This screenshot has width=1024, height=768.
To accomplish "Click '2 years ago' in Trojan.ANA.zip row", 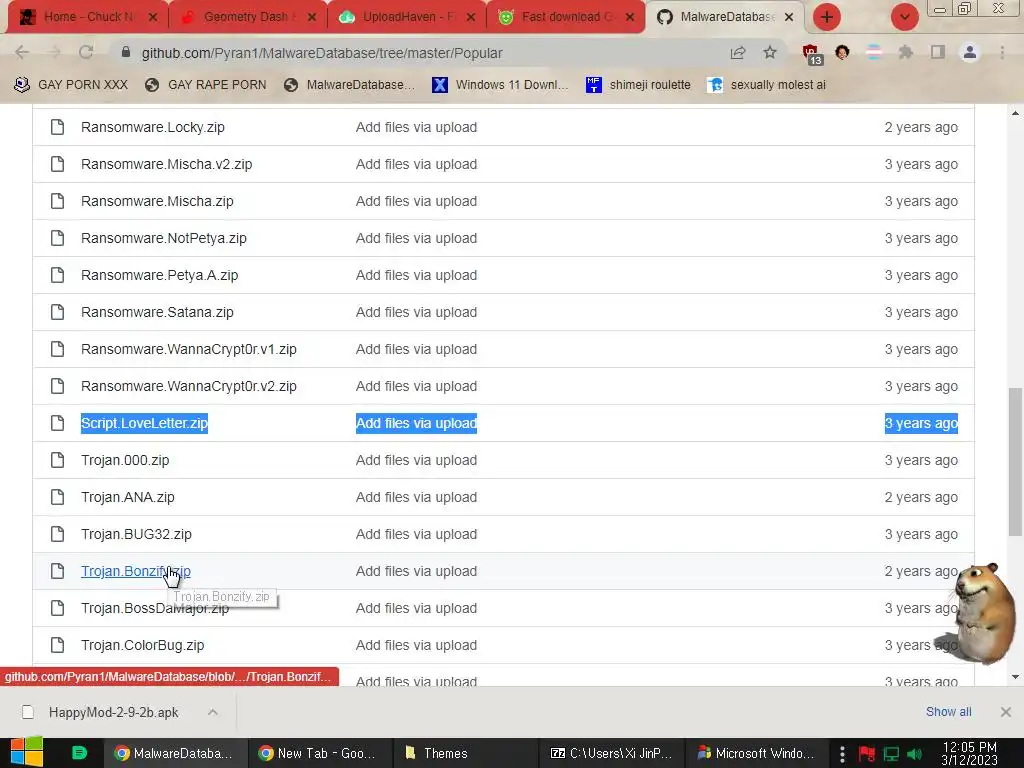I will [921, 497].
